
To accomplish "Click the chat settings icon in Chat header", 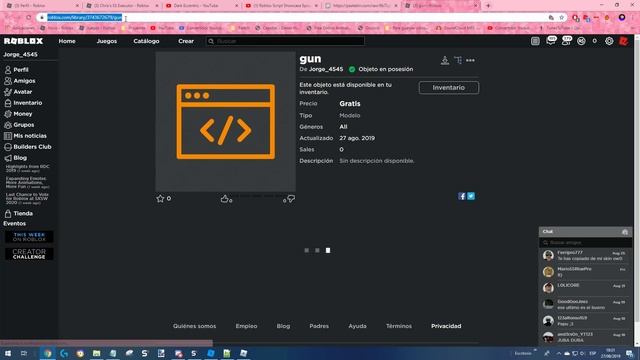I will click(x=624, y=232).
